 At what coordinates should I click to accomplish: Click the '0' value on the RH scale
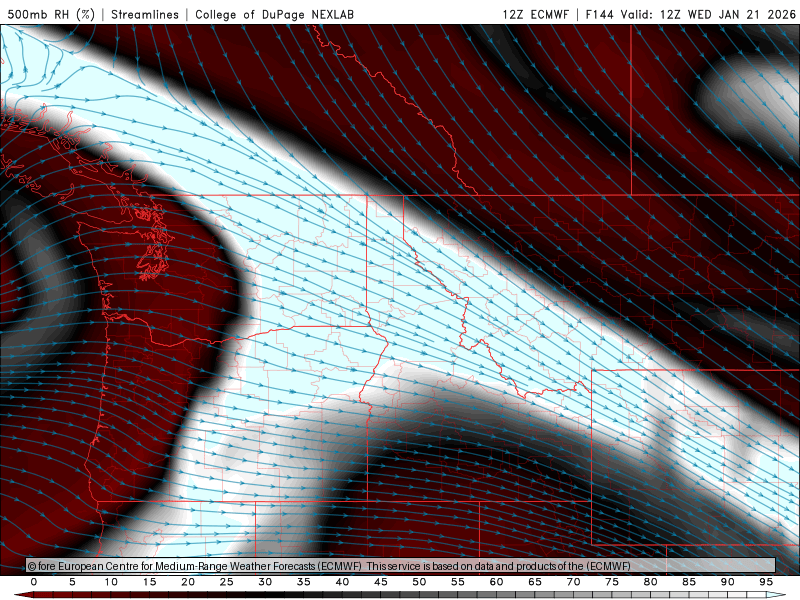point(34,582)
